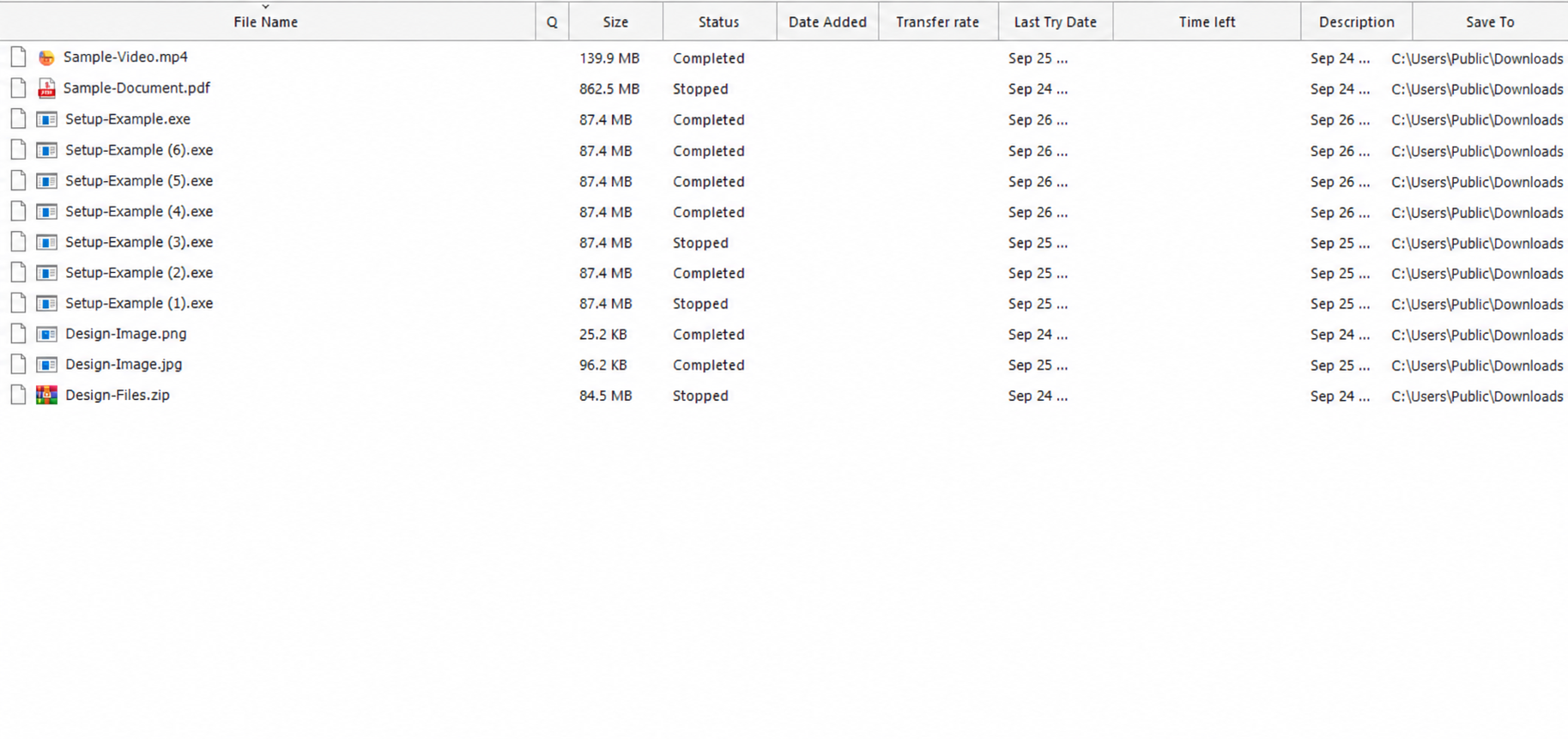Click the program icon beside Setup-Example (5).exe
The width and height of the screenshot is (1568, 739).
(46, 181)
